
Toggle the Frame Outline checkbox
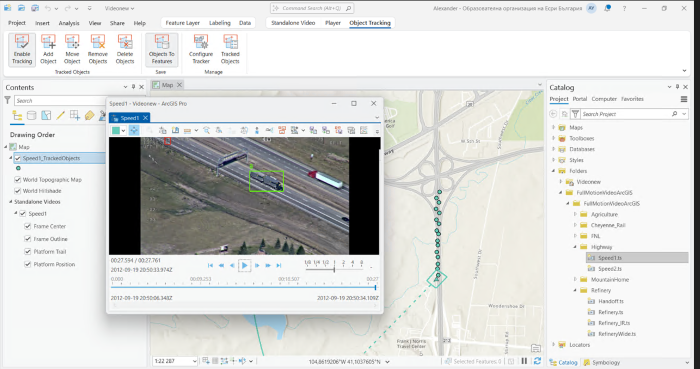28,239
